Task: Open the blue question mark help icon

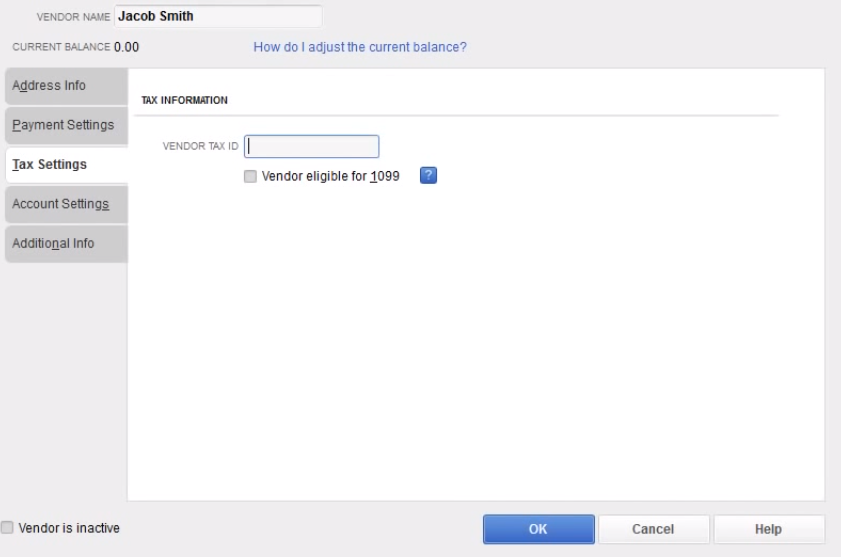Action: coord(429,176)
